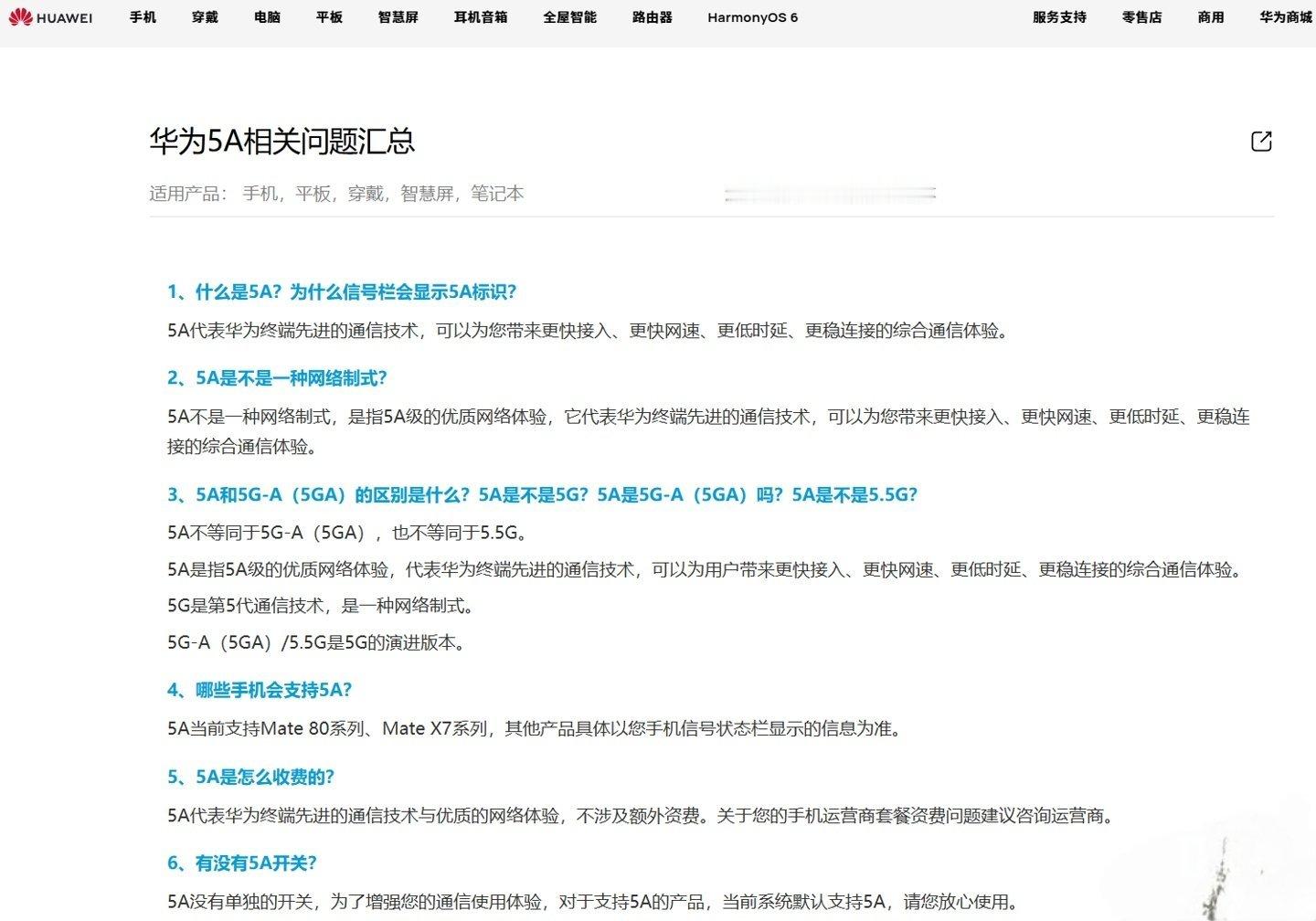Image resolution: width=1316 pixels, height=921 pixels.
Task: Visit the 零售店 link
Action: [1141, 17]
